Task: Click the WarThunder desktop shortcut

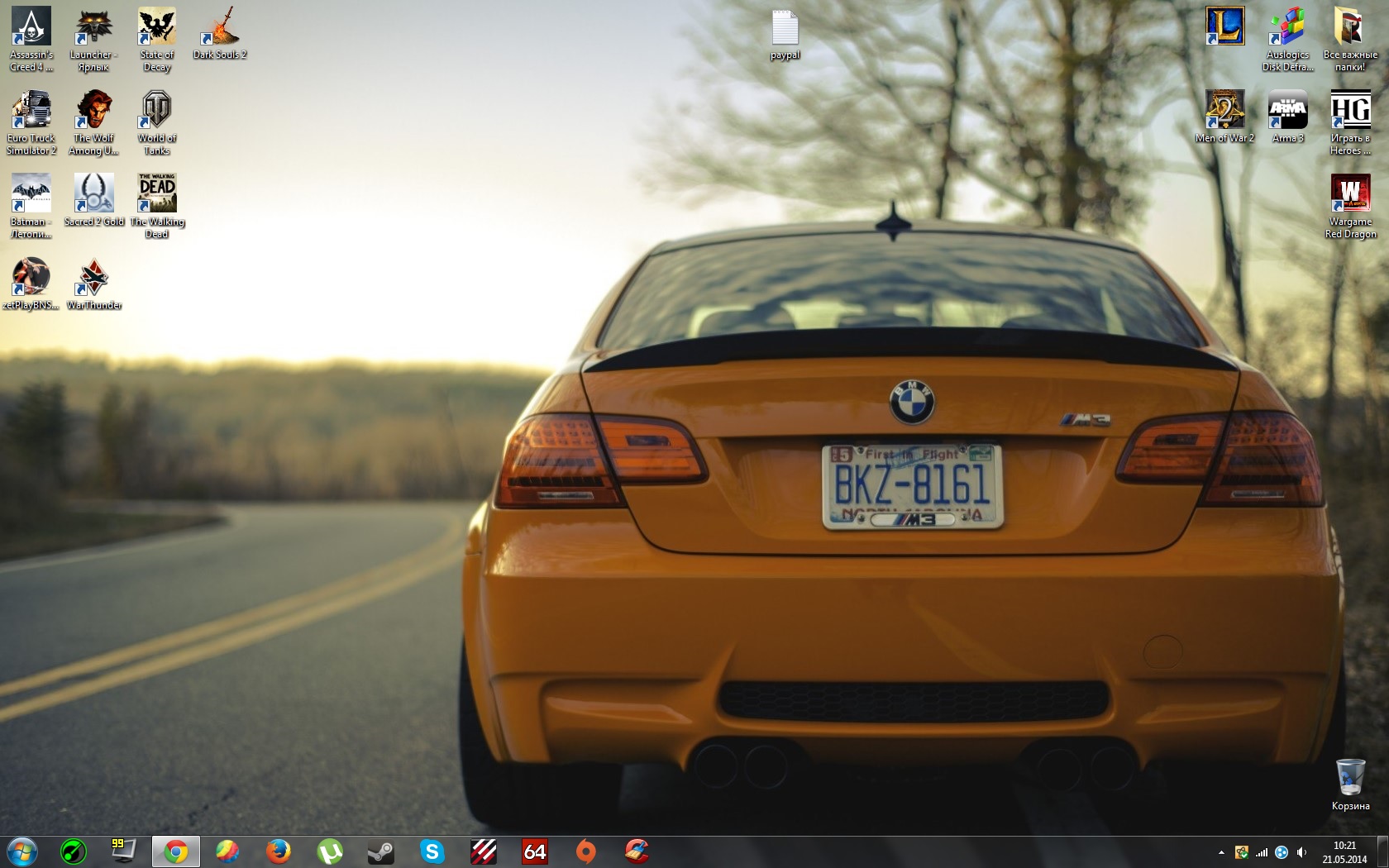Action: tap(94, 284)
